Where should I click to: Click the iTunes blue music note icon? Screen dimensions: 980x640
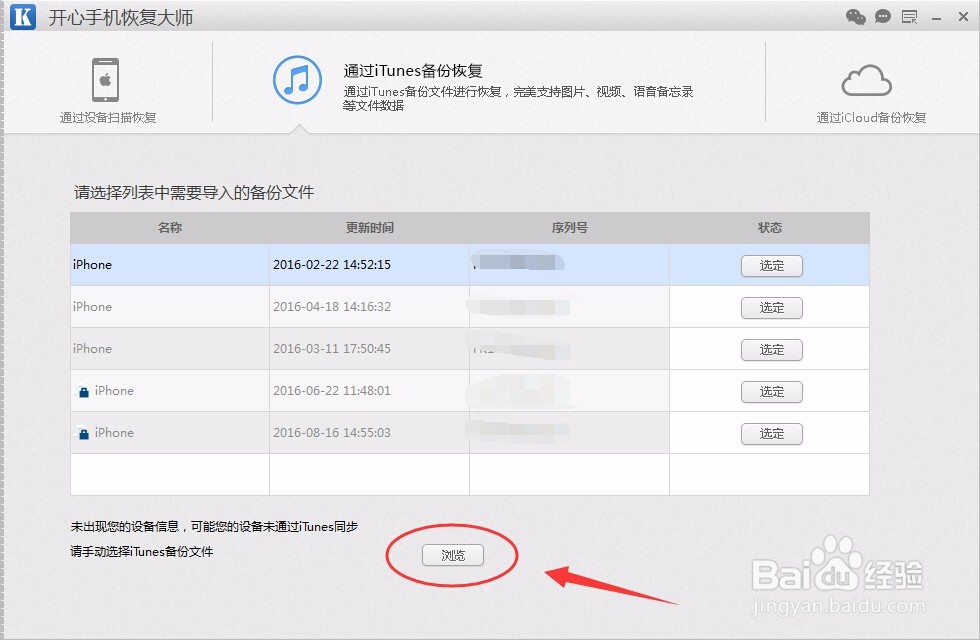pos(294,80)
